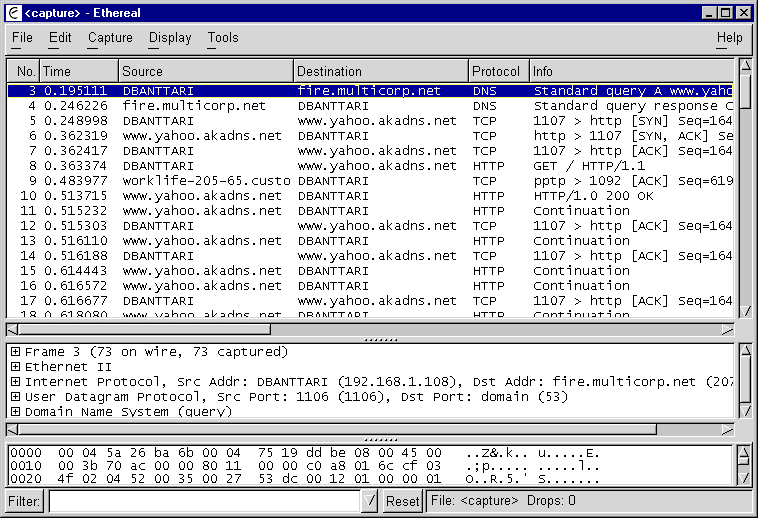Select packet 17 at time 0.616677
This screenshot has width=758, height=518.
pyautogui.click(x=370, y=301)
